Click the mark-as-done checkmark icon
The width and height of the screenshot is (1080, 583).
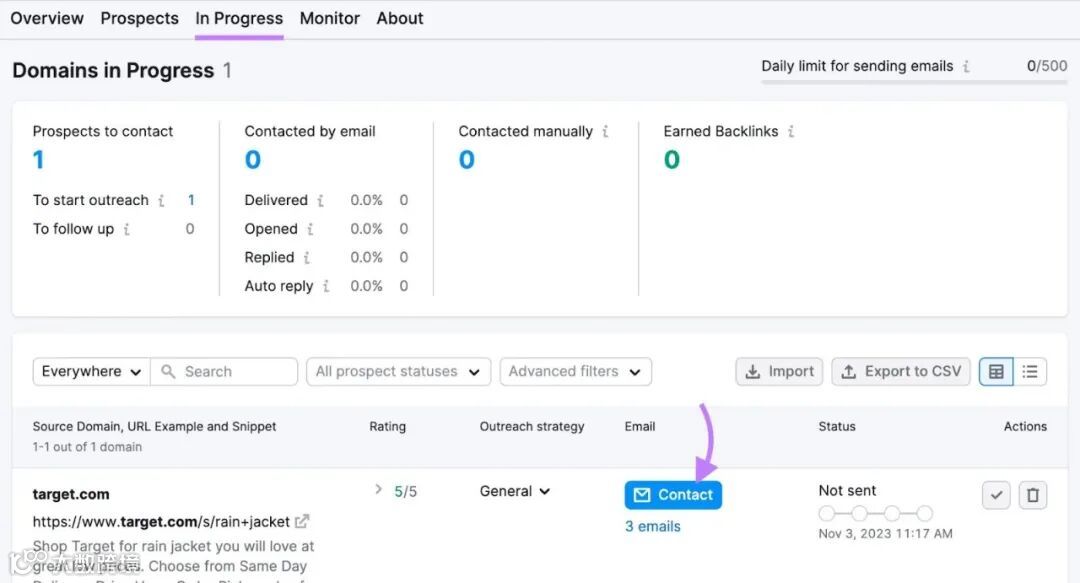point(996,495)
